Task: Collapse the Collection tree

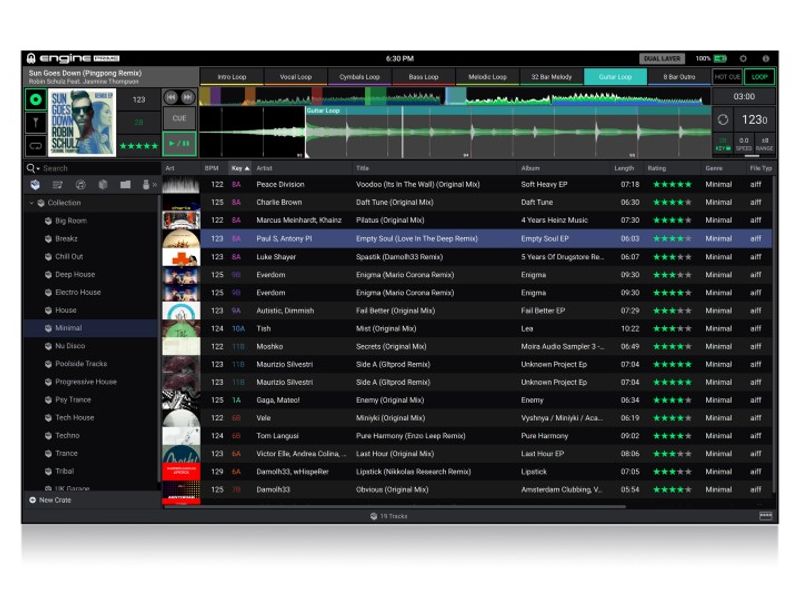Action: (x=31, y=203)
